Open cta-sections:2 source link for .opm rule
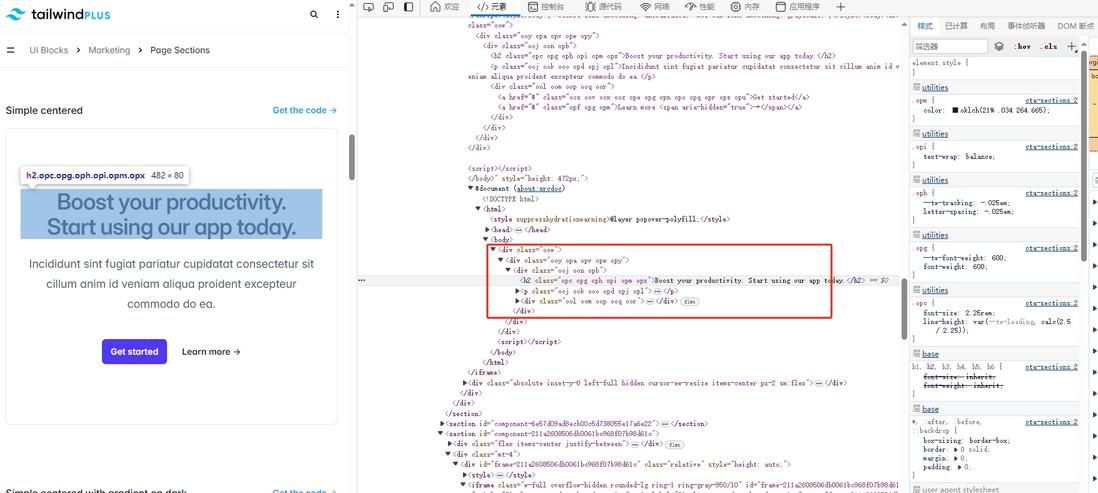The height and width of the screenshot is (493, 1098). [1051, 101]
